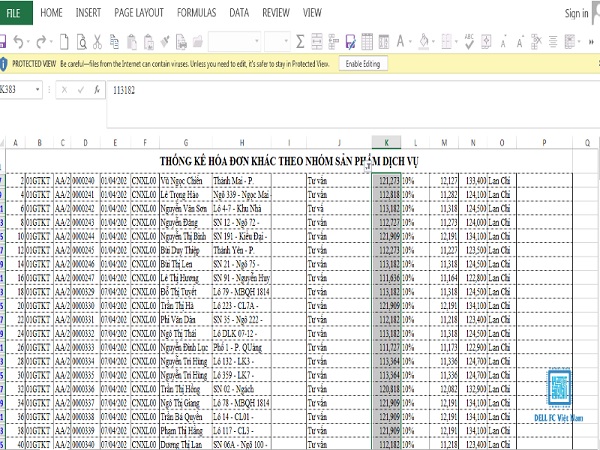Click the Copy icon
Viewport: 600px width, 450px height.
(114, 41)
